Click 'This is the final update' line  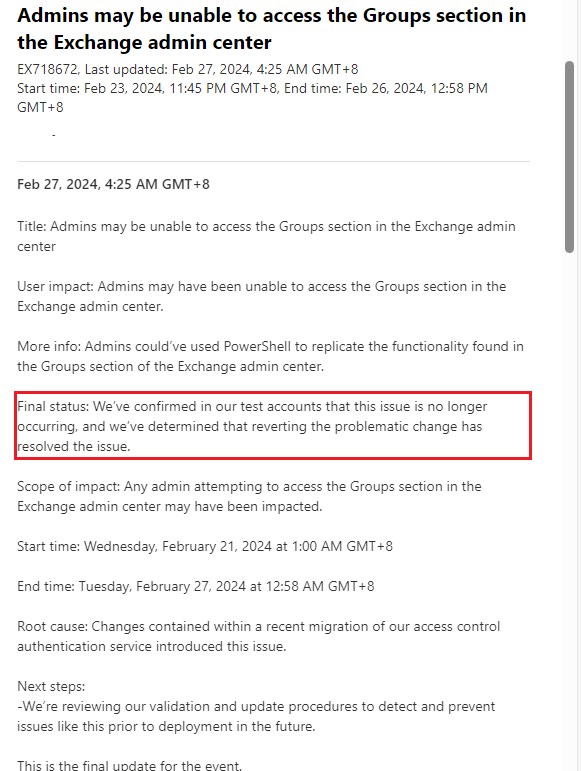pyautogui.click(x=130, y=765)
